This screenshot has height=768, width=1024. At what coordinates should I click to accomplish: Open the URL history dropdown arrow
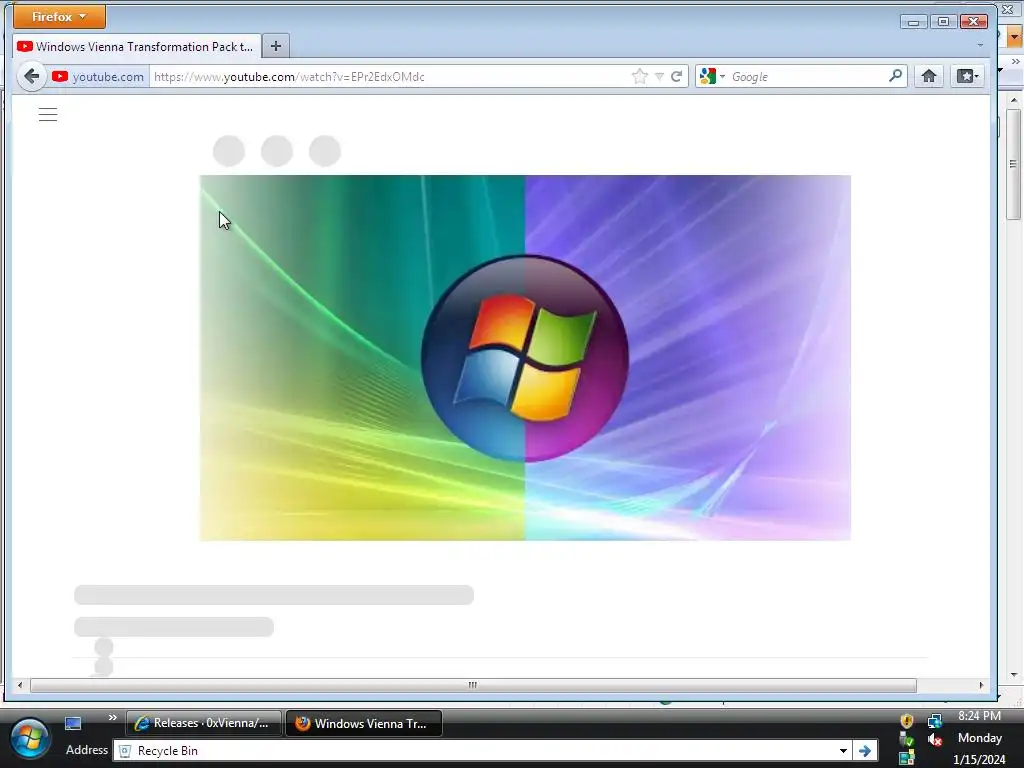[660, 76]
